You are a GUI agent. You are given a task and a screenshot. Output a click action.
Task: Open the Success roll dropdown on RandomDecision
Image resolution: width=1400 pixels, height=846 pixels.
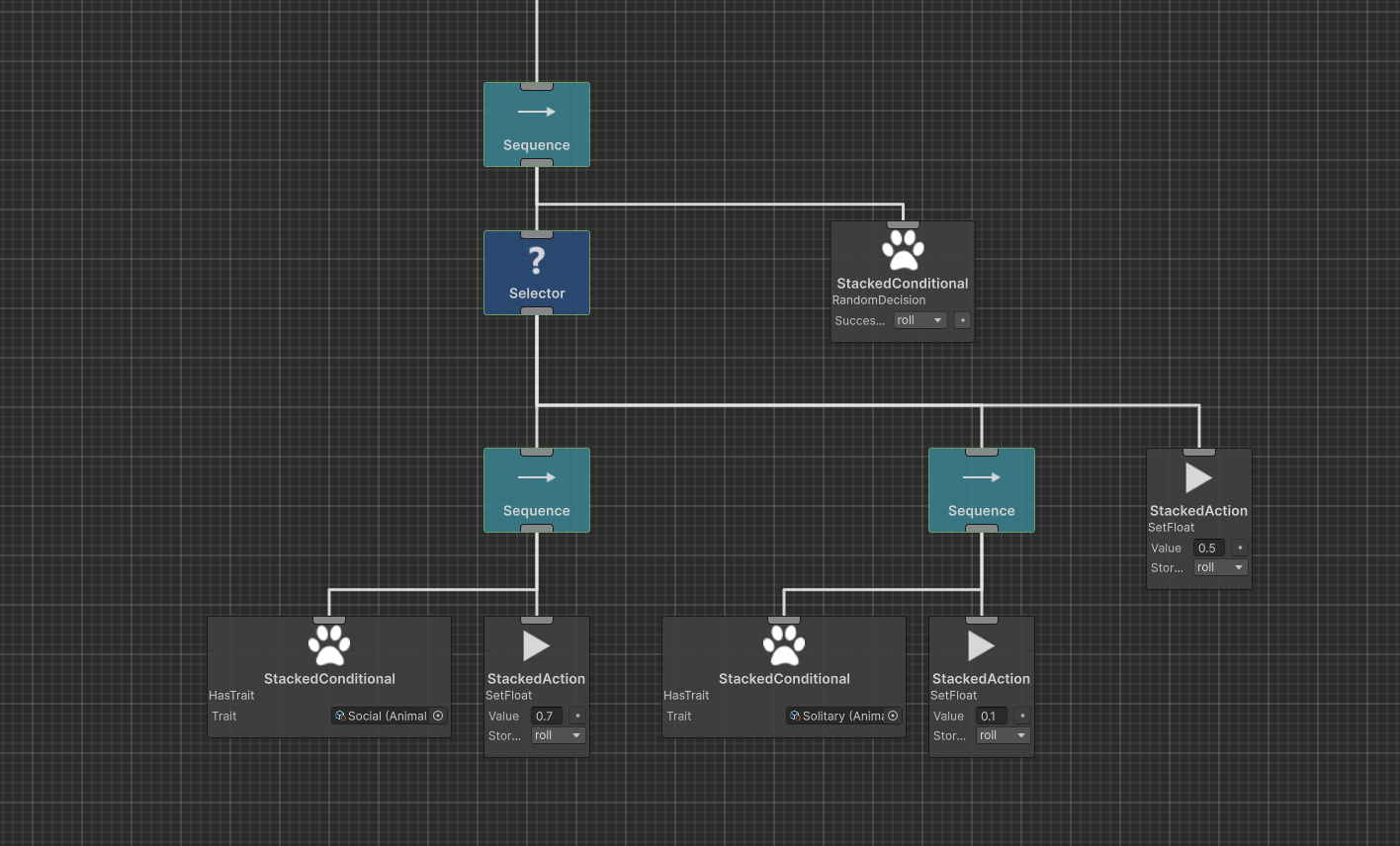920,320
